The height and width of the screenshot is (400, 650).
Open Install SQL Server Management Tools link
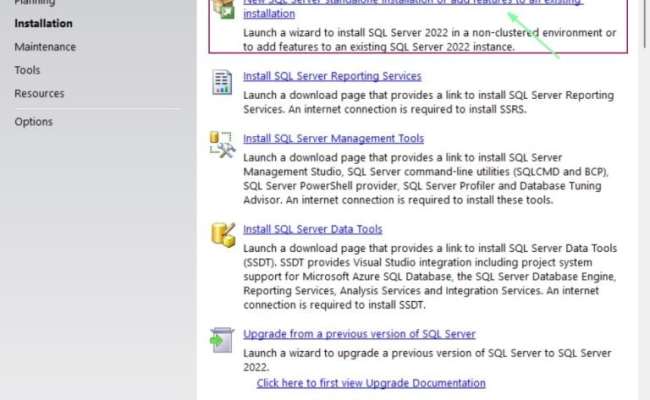tap(333, 138)
